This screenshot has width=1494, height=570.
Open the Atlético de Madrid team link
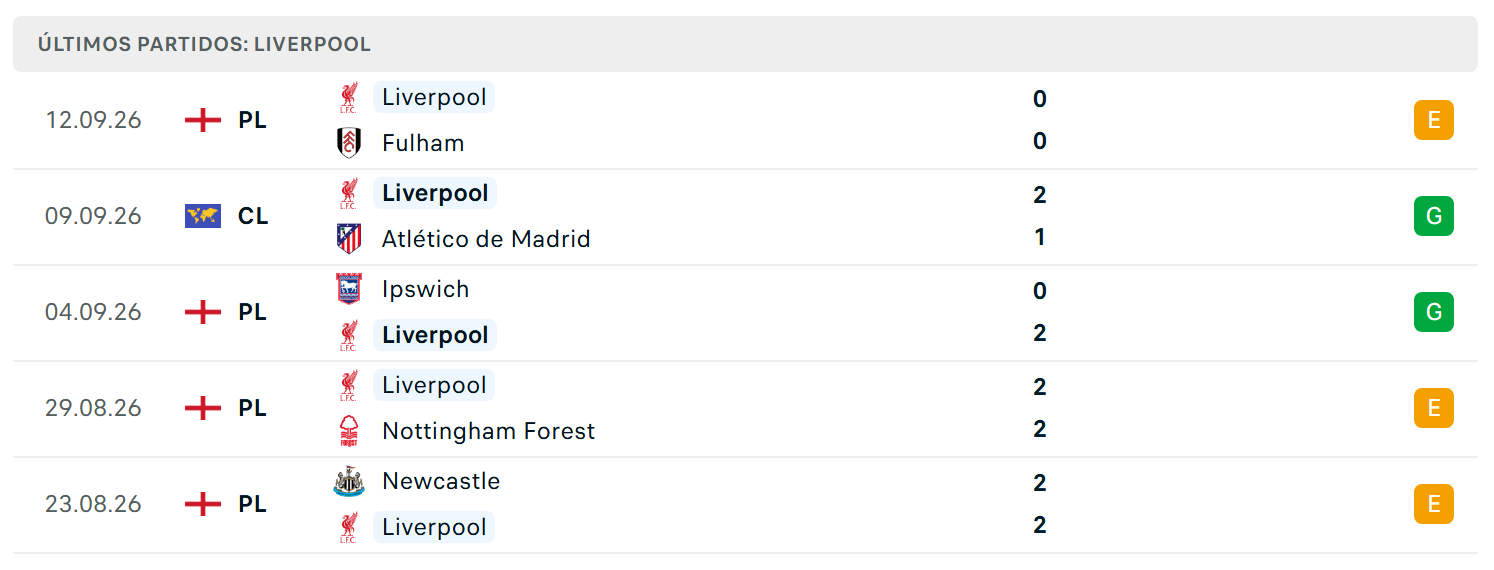point(486,239)
